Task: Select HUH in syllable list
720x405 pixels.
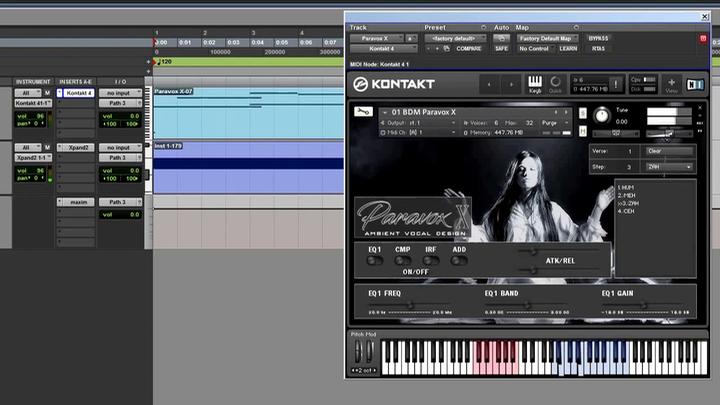Action: [625, 188]
